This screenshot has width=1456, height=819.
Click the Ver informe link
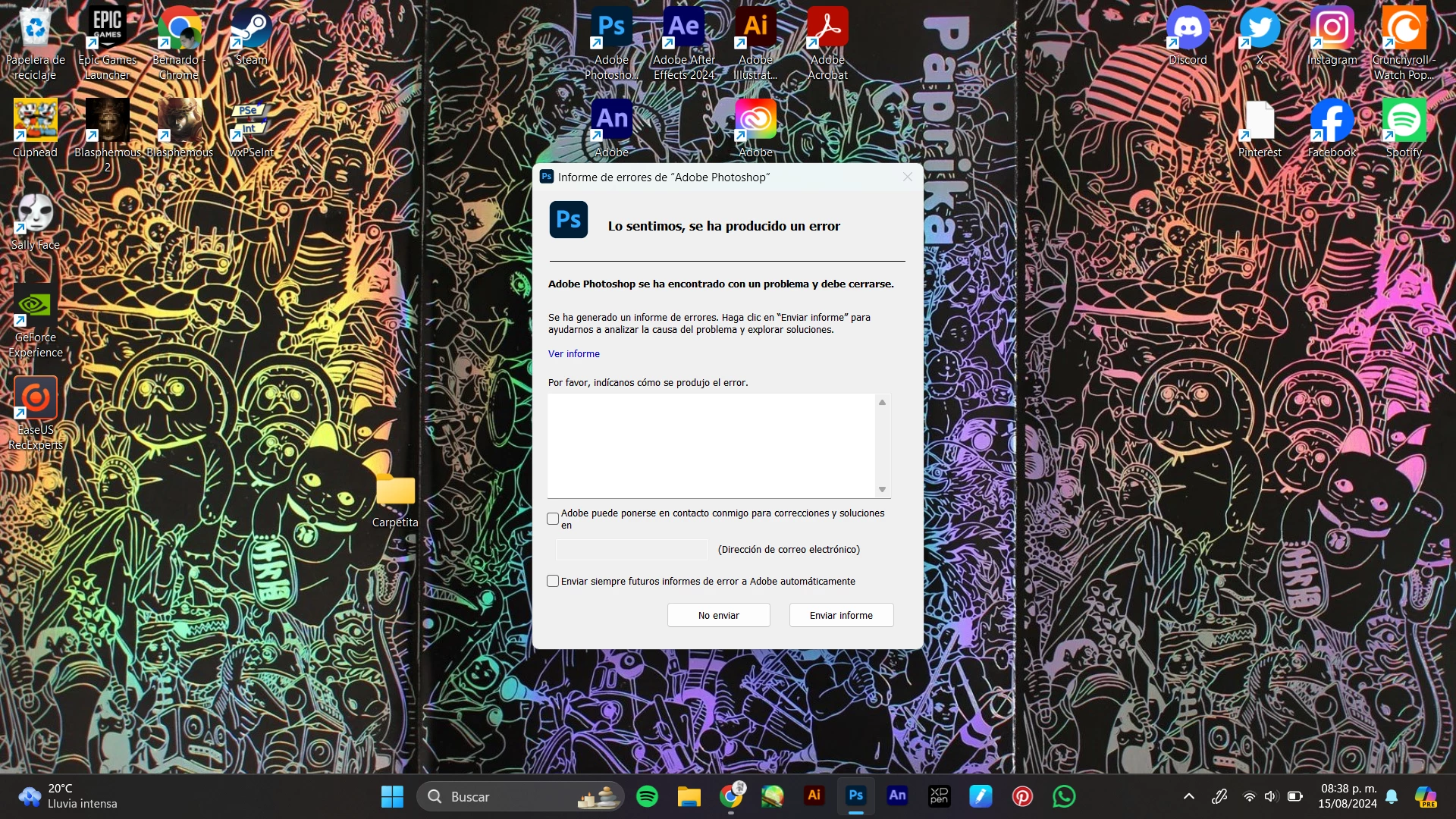[x=573, y=354]
